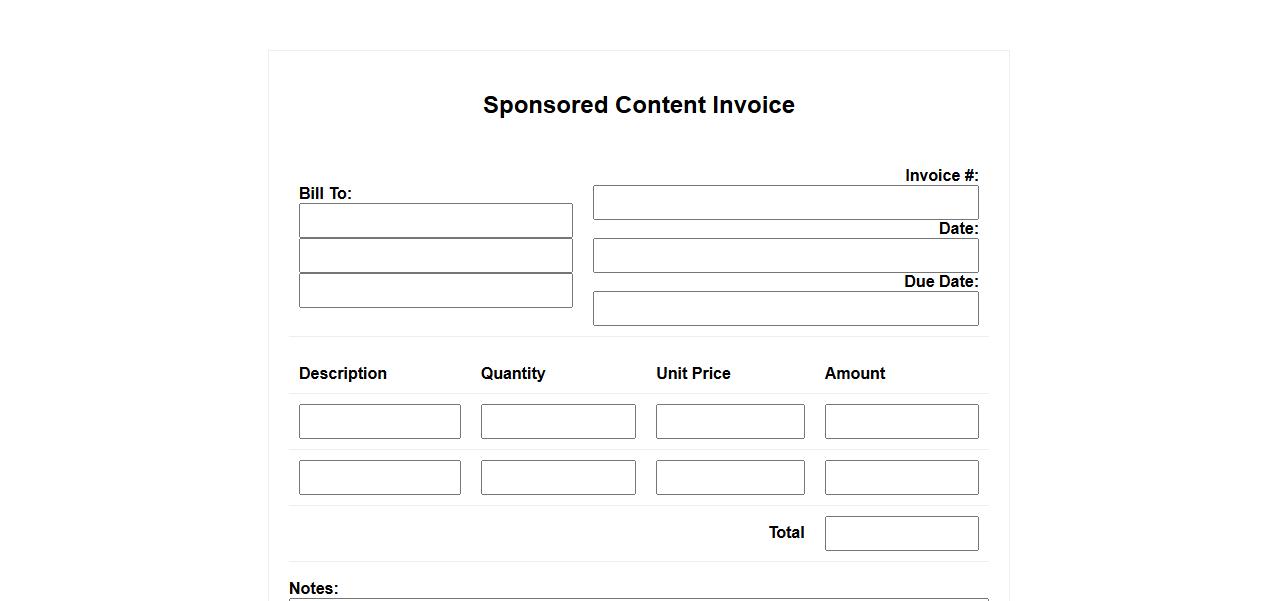The height and width of the screenshot is (601, 1278).
Task: Focus the first row Quantity field
Action: click(558, 422)
